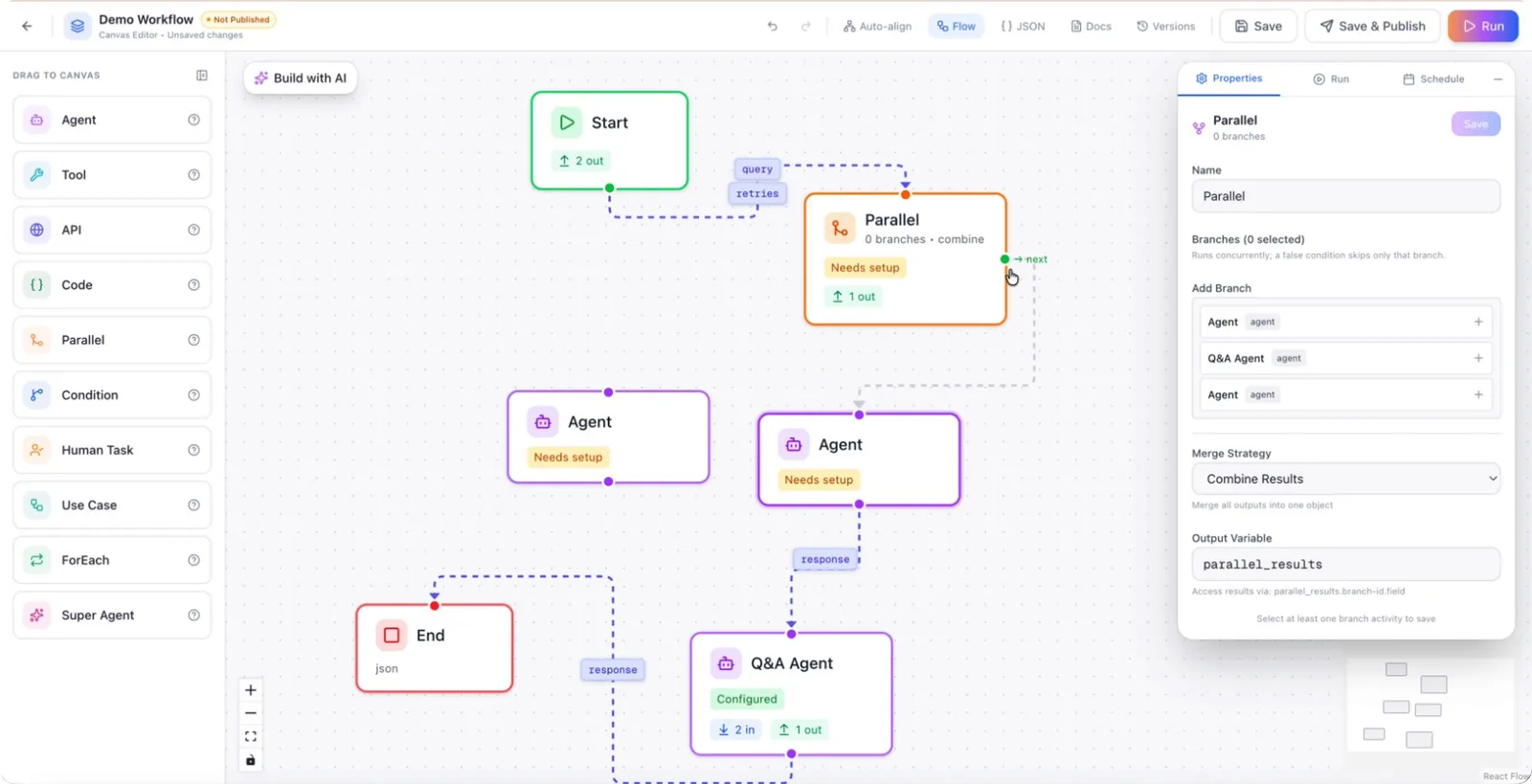The image size is (1532, 784).
Task: Switch to the Schedule tab
Action: 1433,79
